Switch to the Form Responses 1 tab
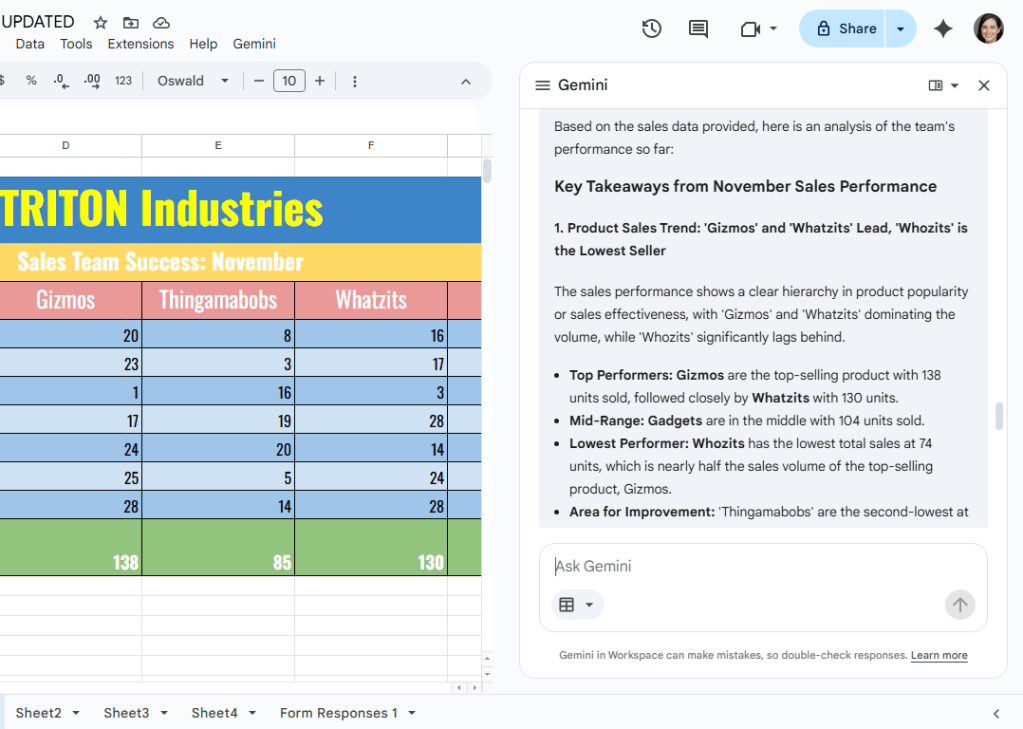 [338, 713]
